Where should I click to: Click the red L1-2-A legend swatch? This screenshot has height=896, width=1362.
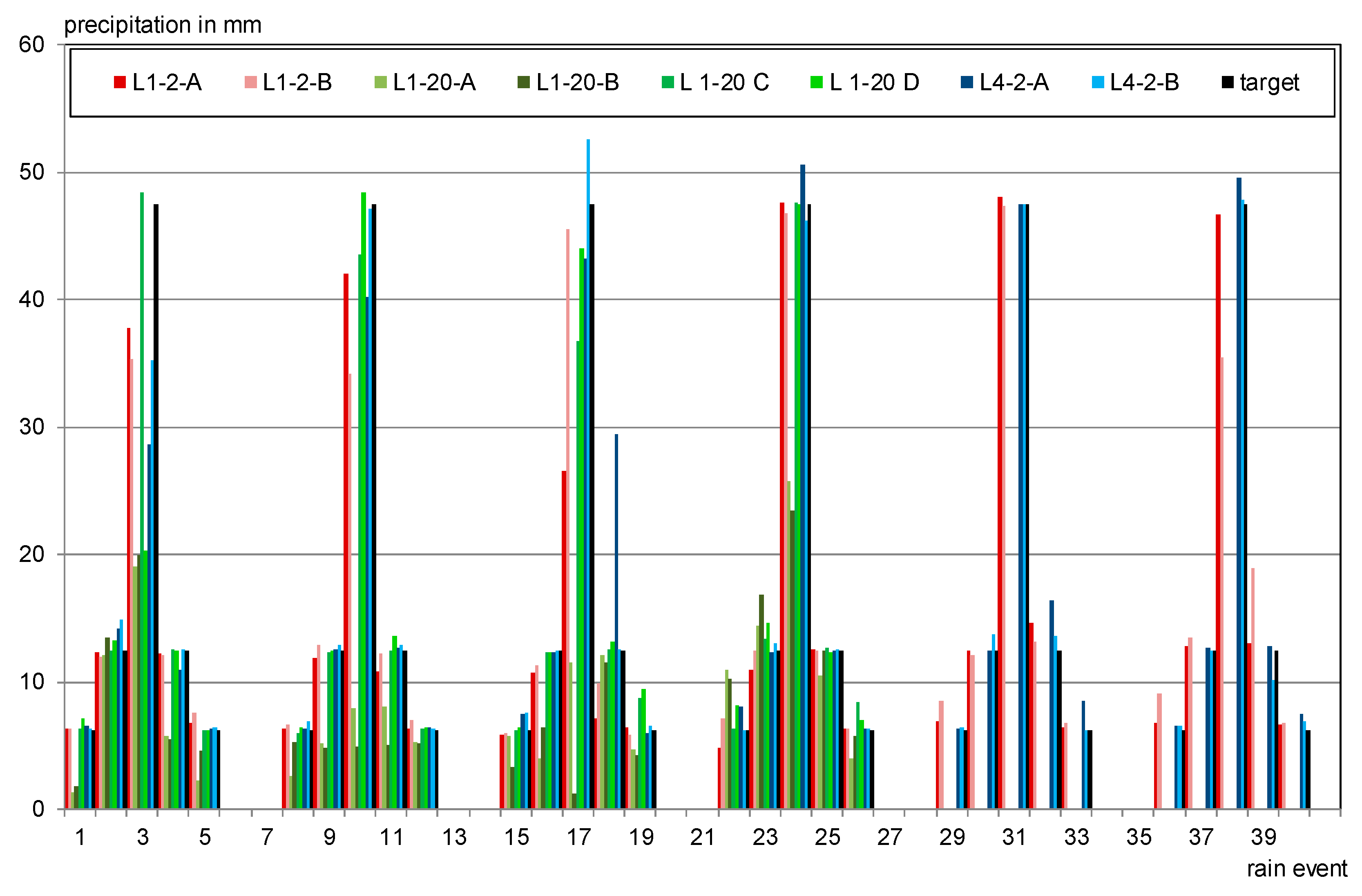pyautogui.click(x=120, y=82)
